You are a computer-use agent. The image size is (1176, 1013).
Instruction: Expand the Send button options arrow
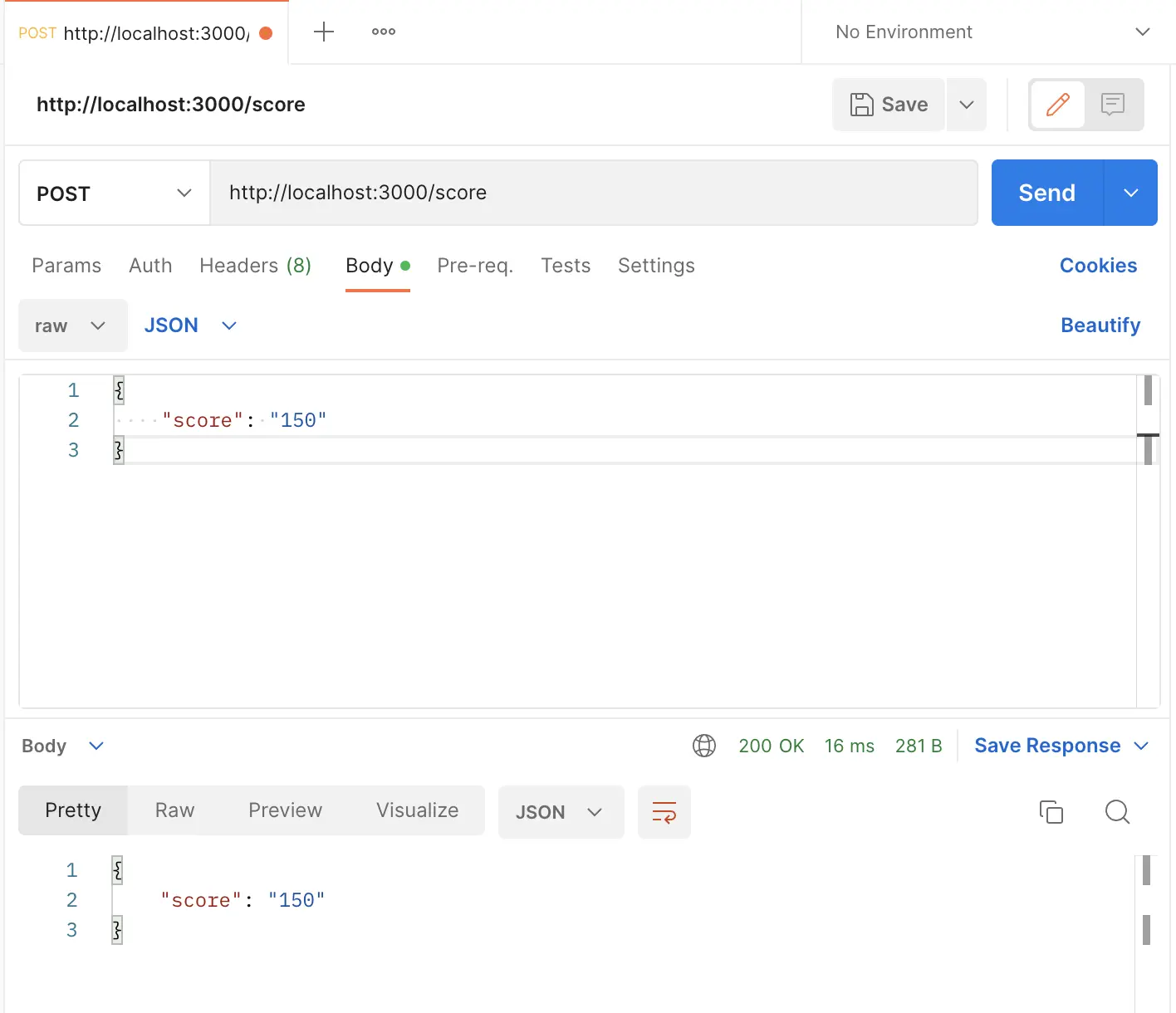1130,193
